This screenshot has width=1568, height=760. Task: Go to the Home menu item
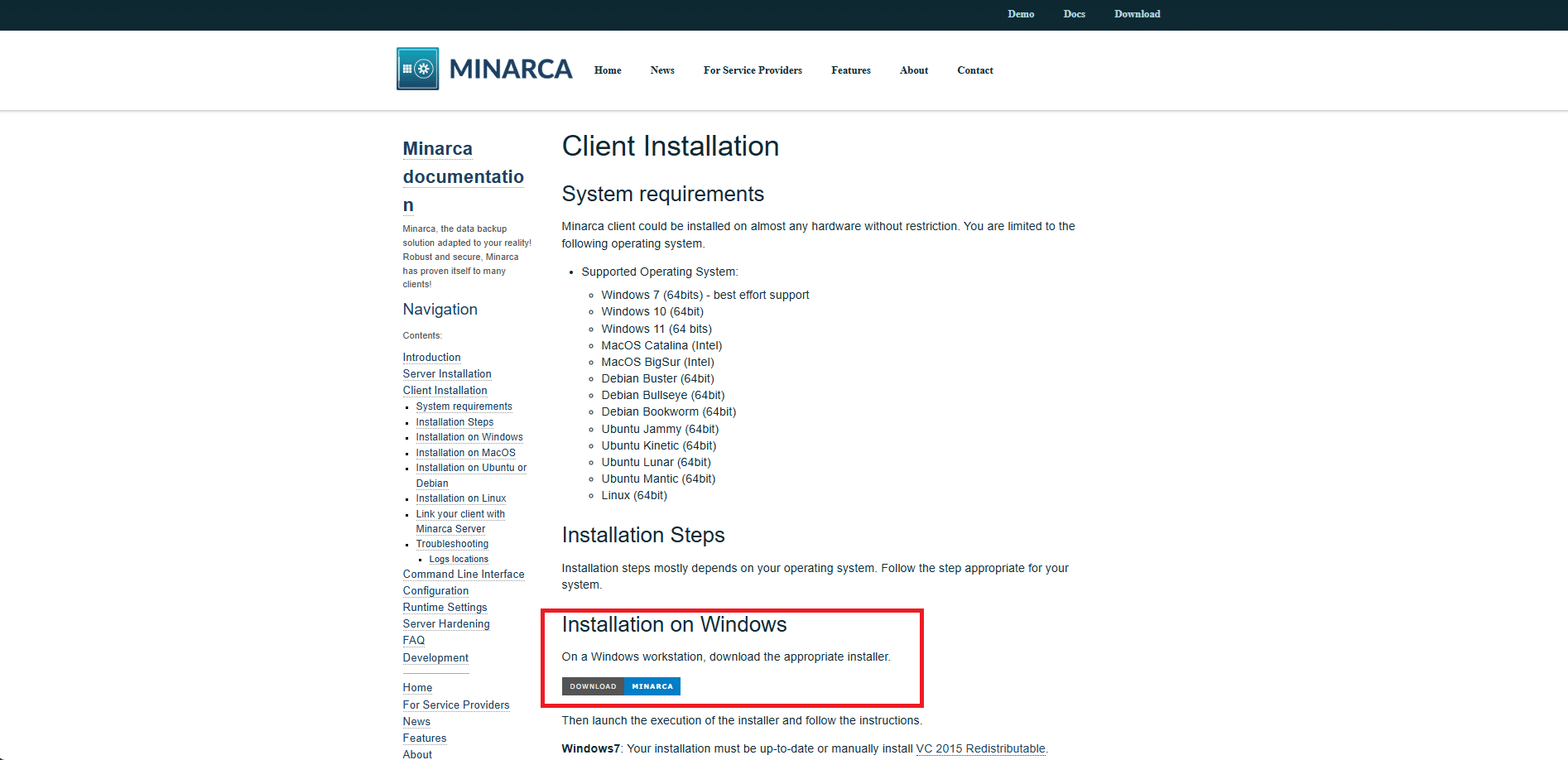click(x=608, y=70)
